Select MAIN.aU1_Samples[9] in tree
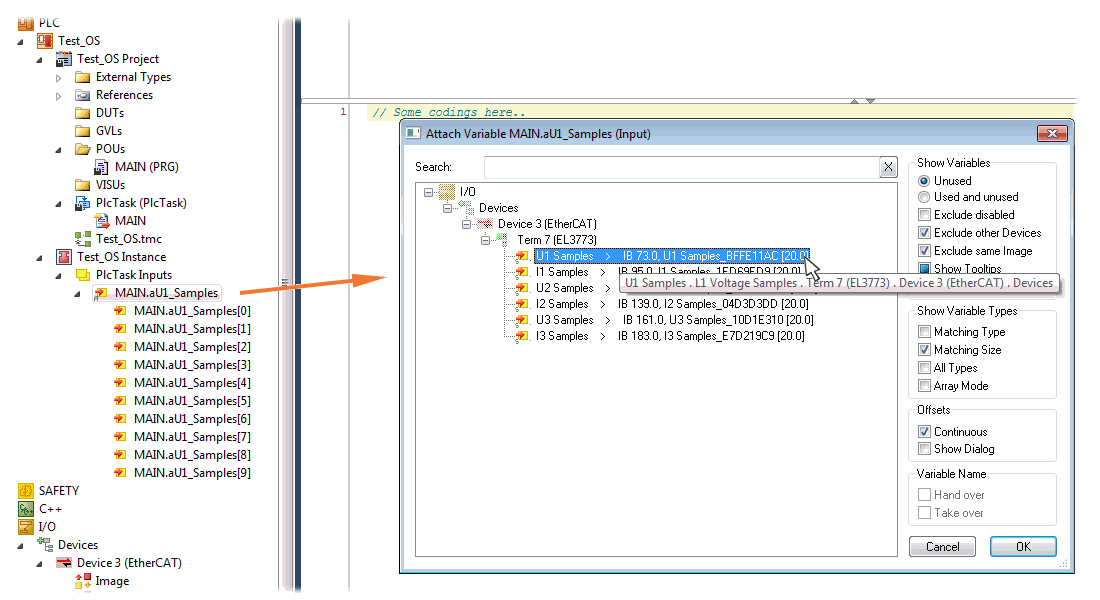1100x600 pixels. pyautogui.click(x=192, y=473)
